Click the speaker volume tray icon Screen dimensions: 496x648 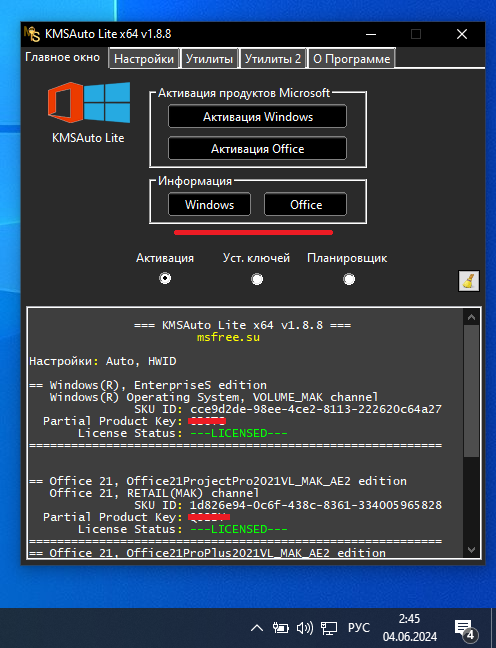[305, 628]
